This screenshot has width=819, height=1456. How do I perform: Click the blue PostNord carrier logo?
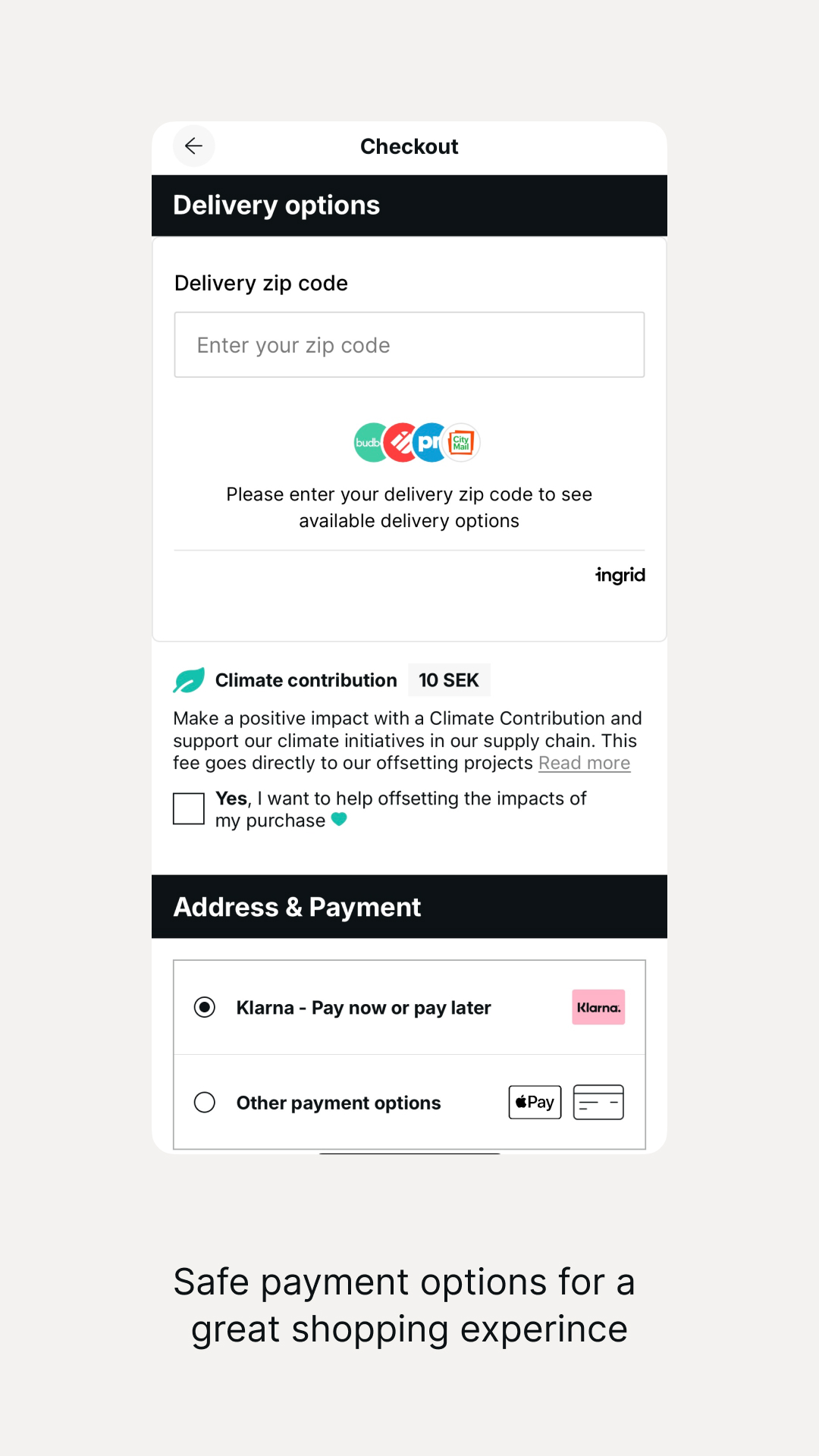(x=428, y=443)
